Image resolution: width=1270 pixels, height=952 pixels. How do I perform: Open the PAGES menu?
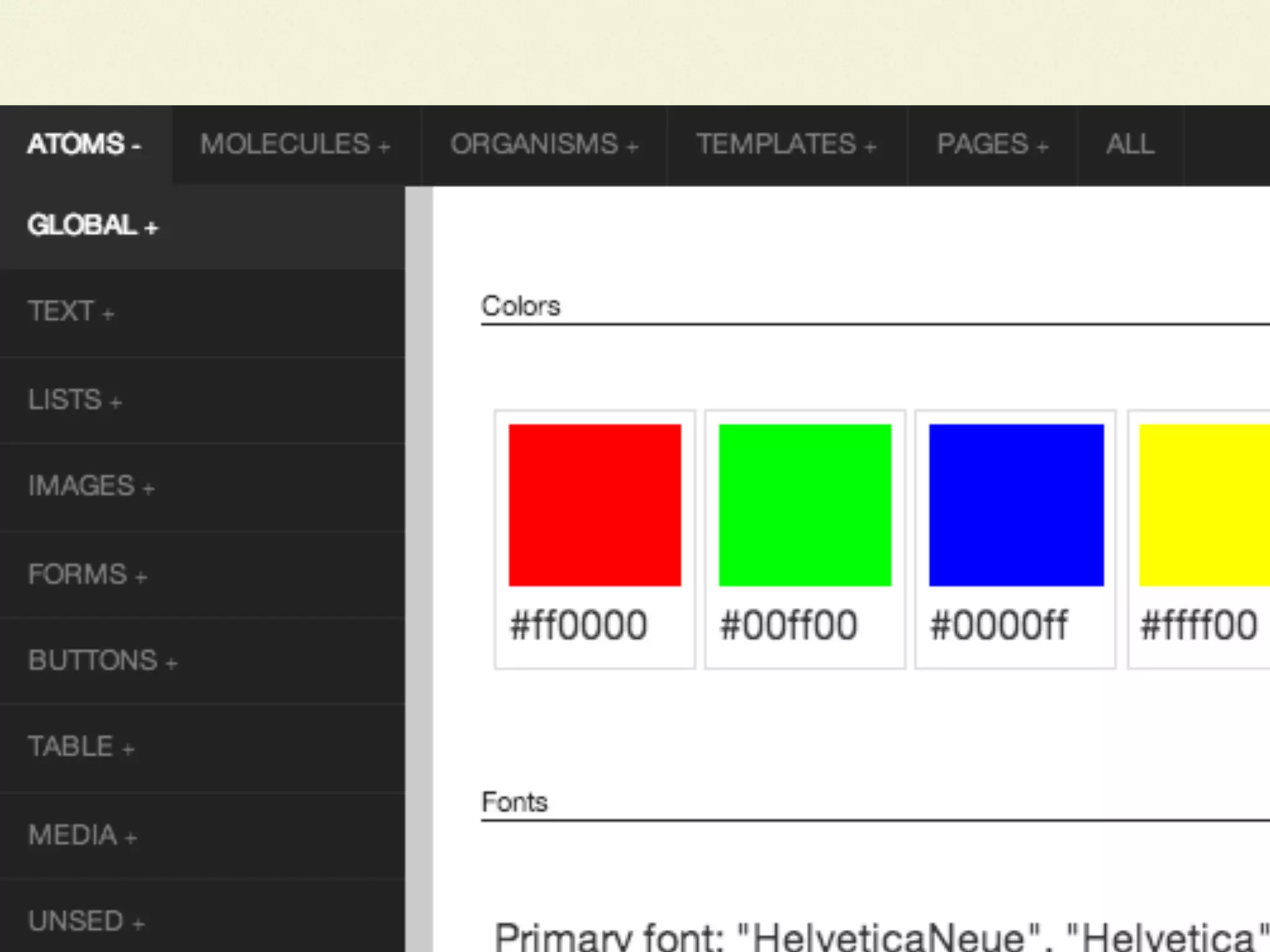point(992,145)
